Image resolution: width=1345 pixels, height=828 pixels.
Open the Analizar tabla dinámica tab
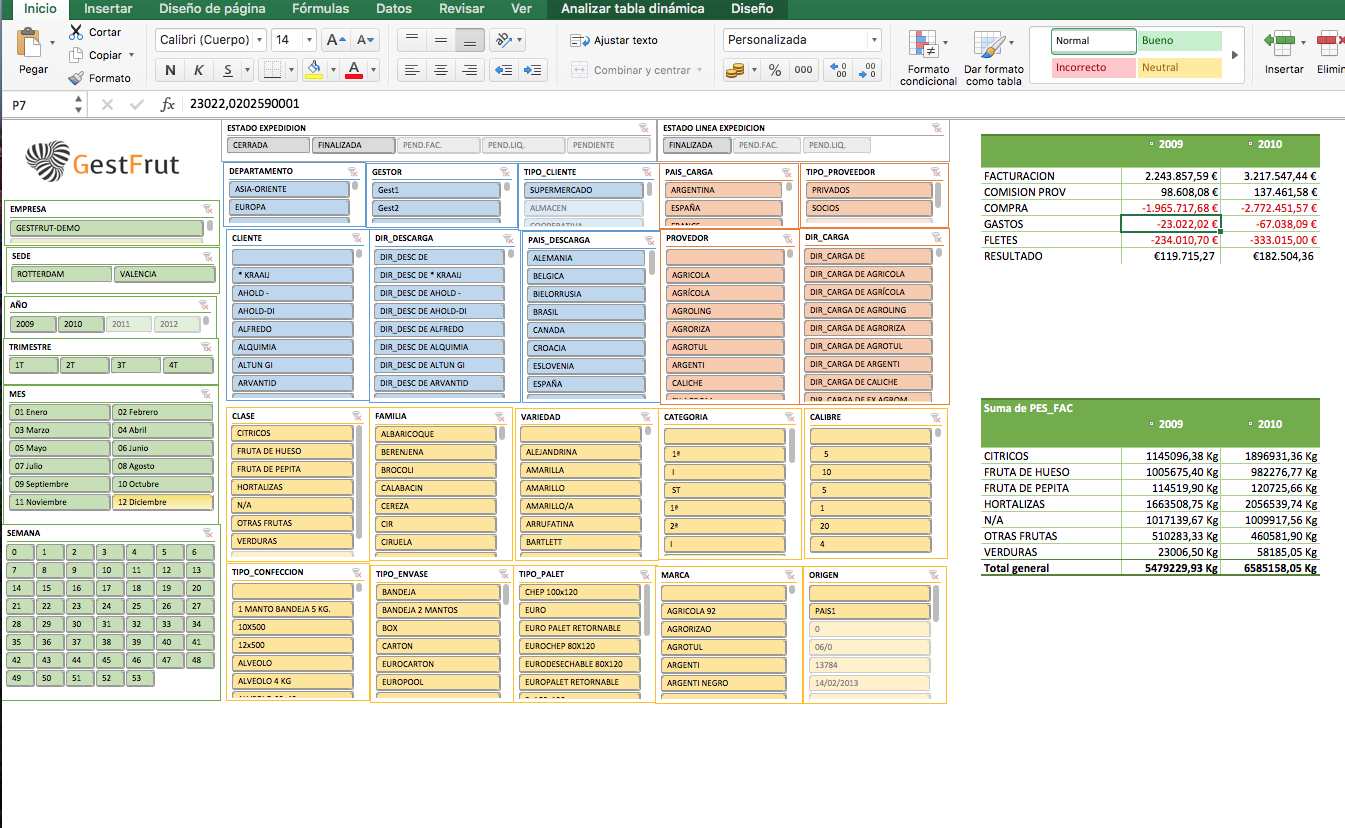point(632,9)
